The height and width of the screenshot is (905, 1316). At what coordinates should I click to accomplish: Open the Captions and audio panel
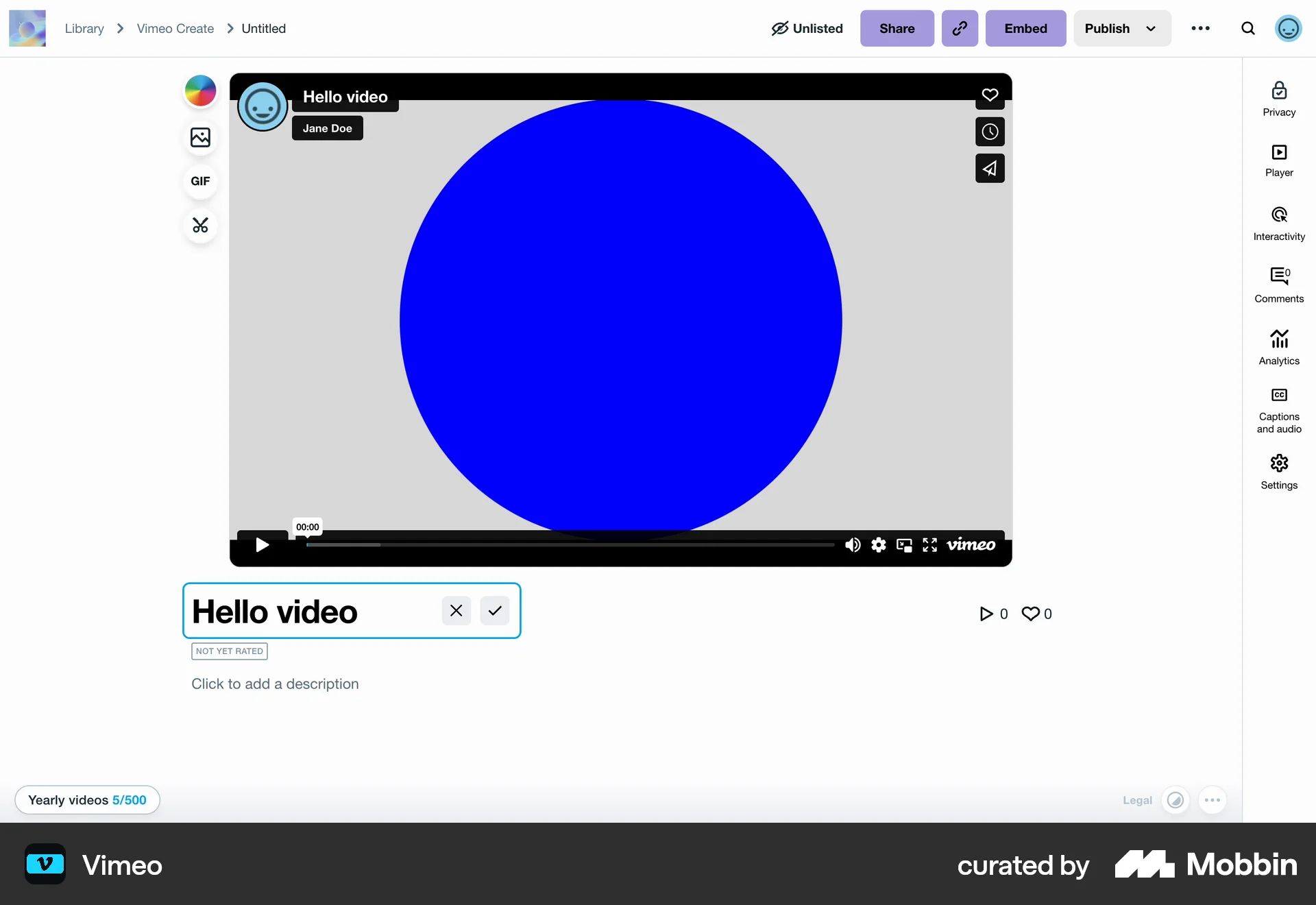pos(1279,410)
